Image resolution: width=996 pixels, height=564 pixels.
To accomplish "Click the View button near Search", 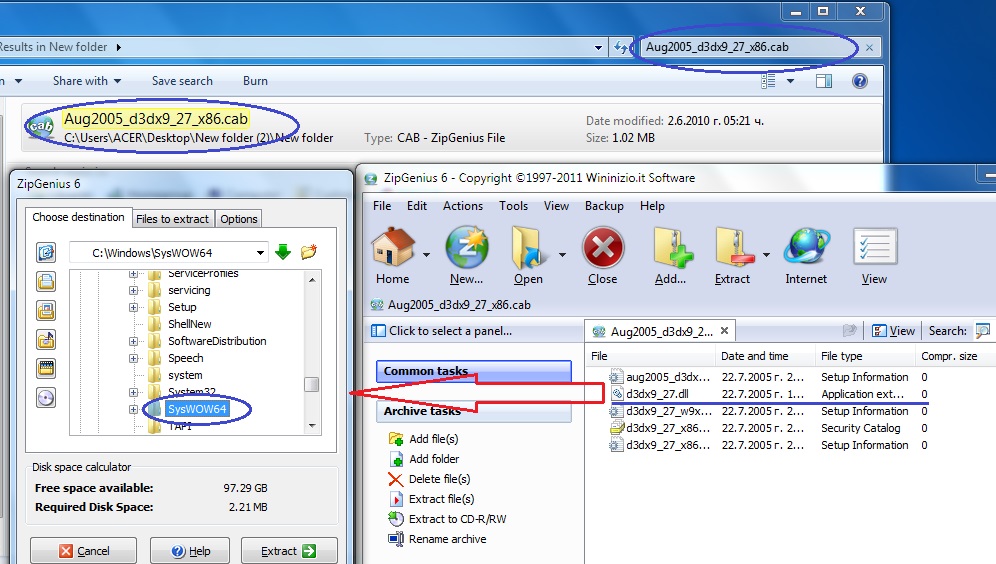I will pos(894,330).
